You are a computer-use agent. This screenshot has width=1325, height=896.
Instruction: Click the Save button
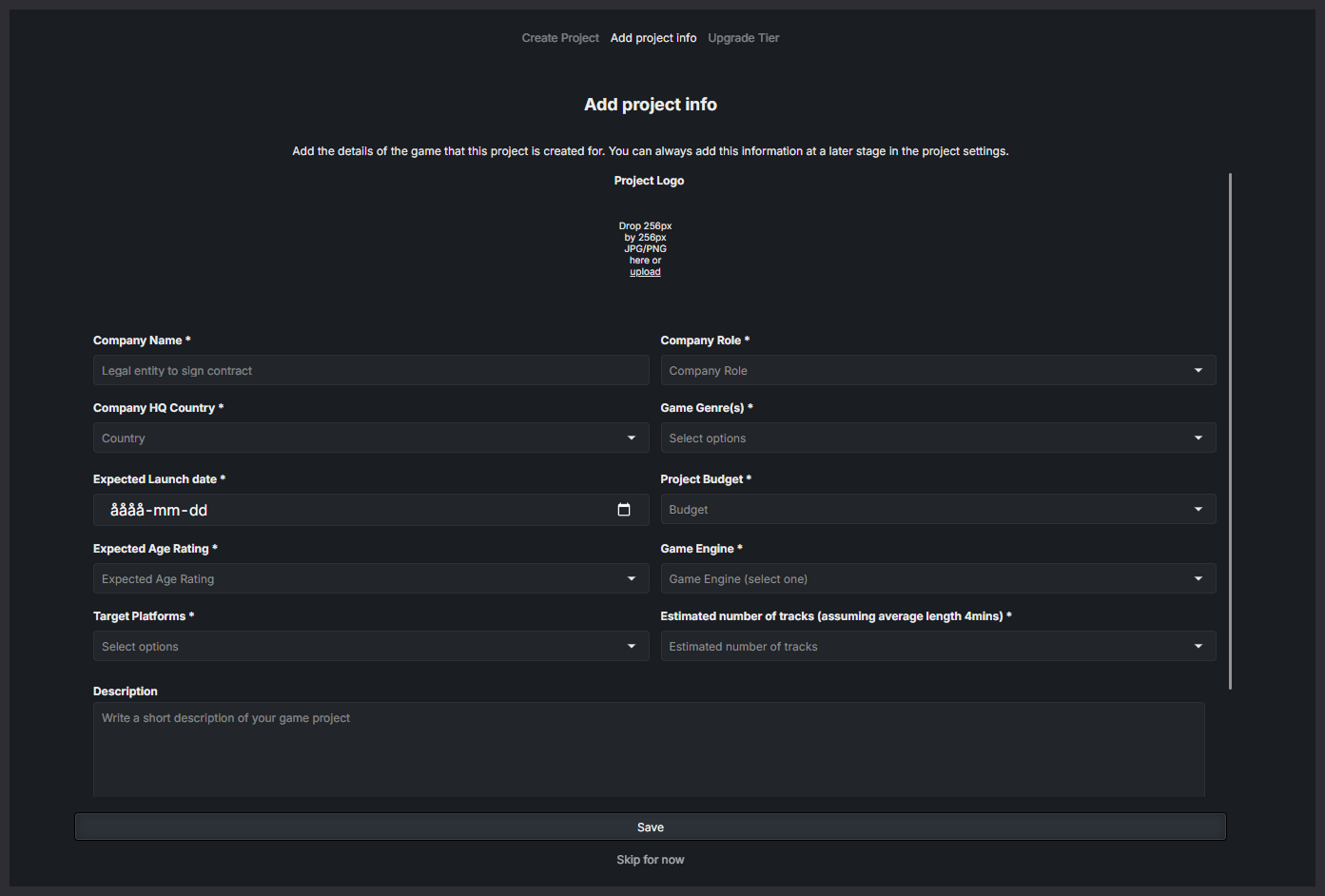[651, 827]
